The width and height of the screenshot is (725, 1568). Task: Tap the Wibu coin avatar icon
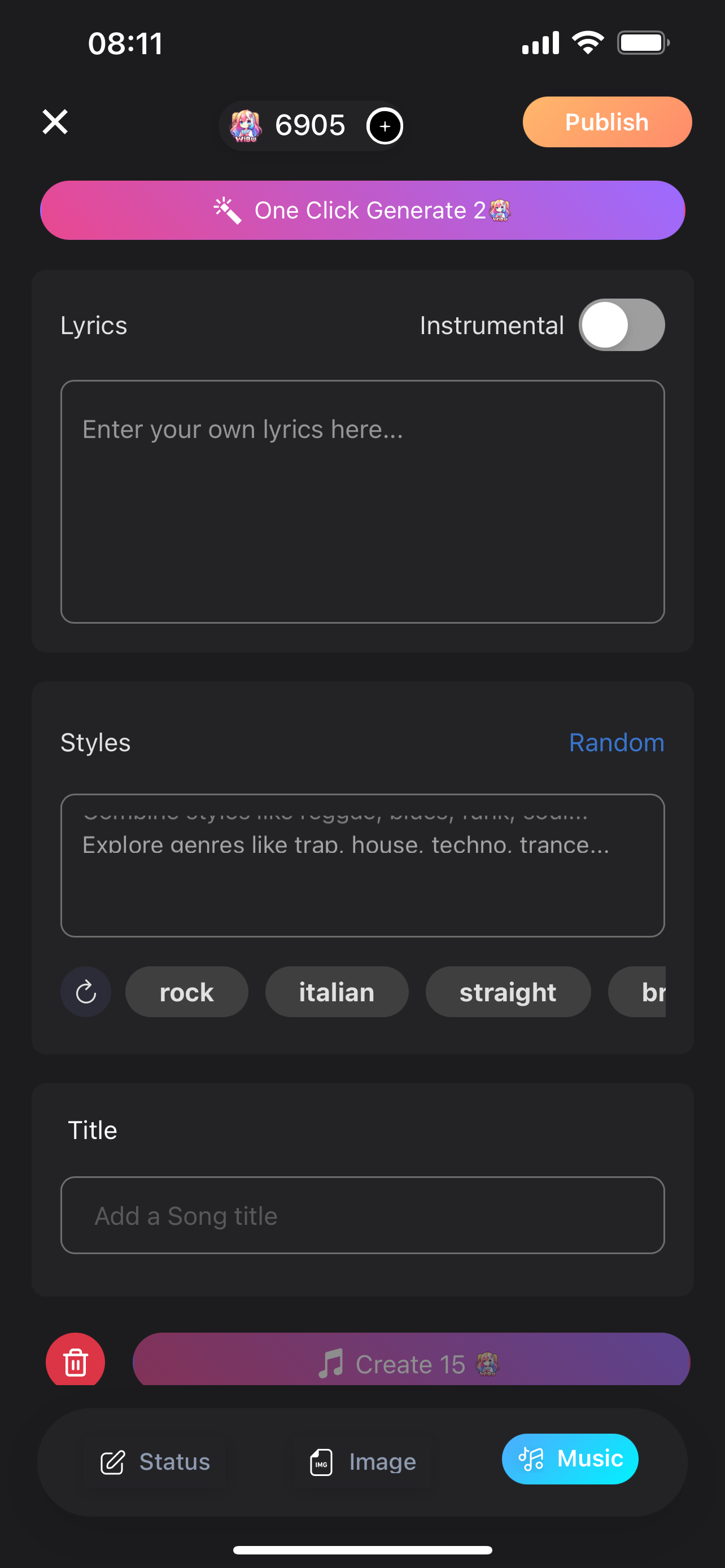245,126
